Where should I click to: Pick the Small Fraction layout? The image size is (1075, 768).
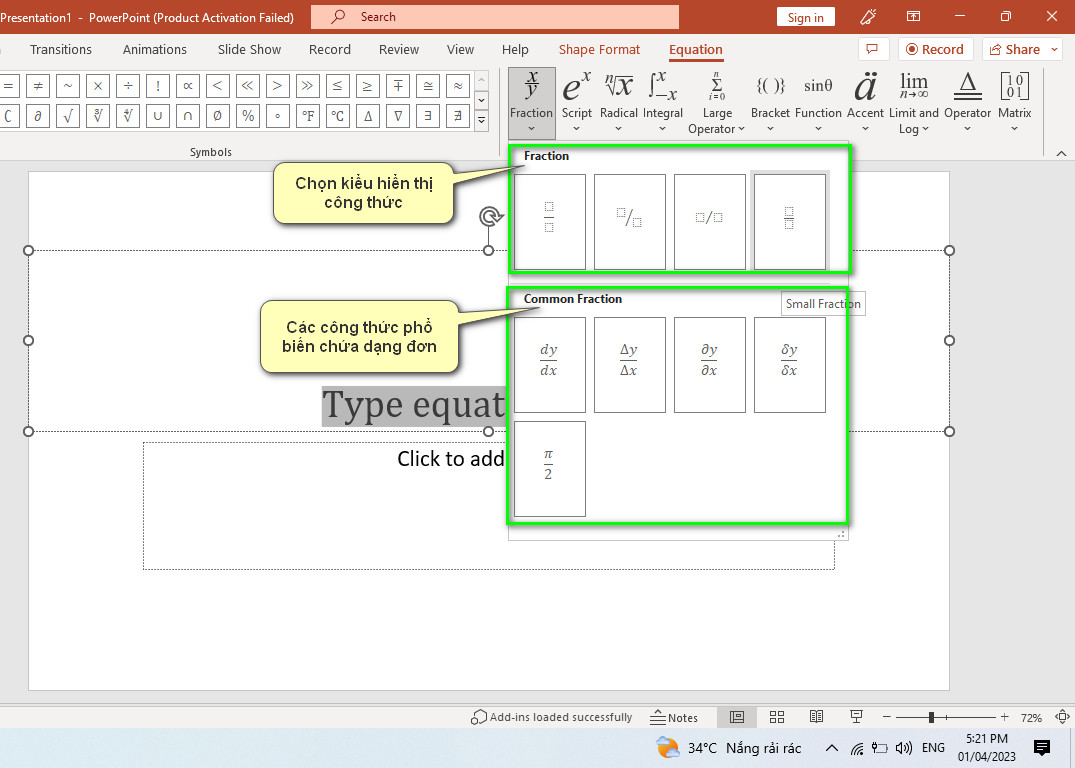click(x=790, y=221)
